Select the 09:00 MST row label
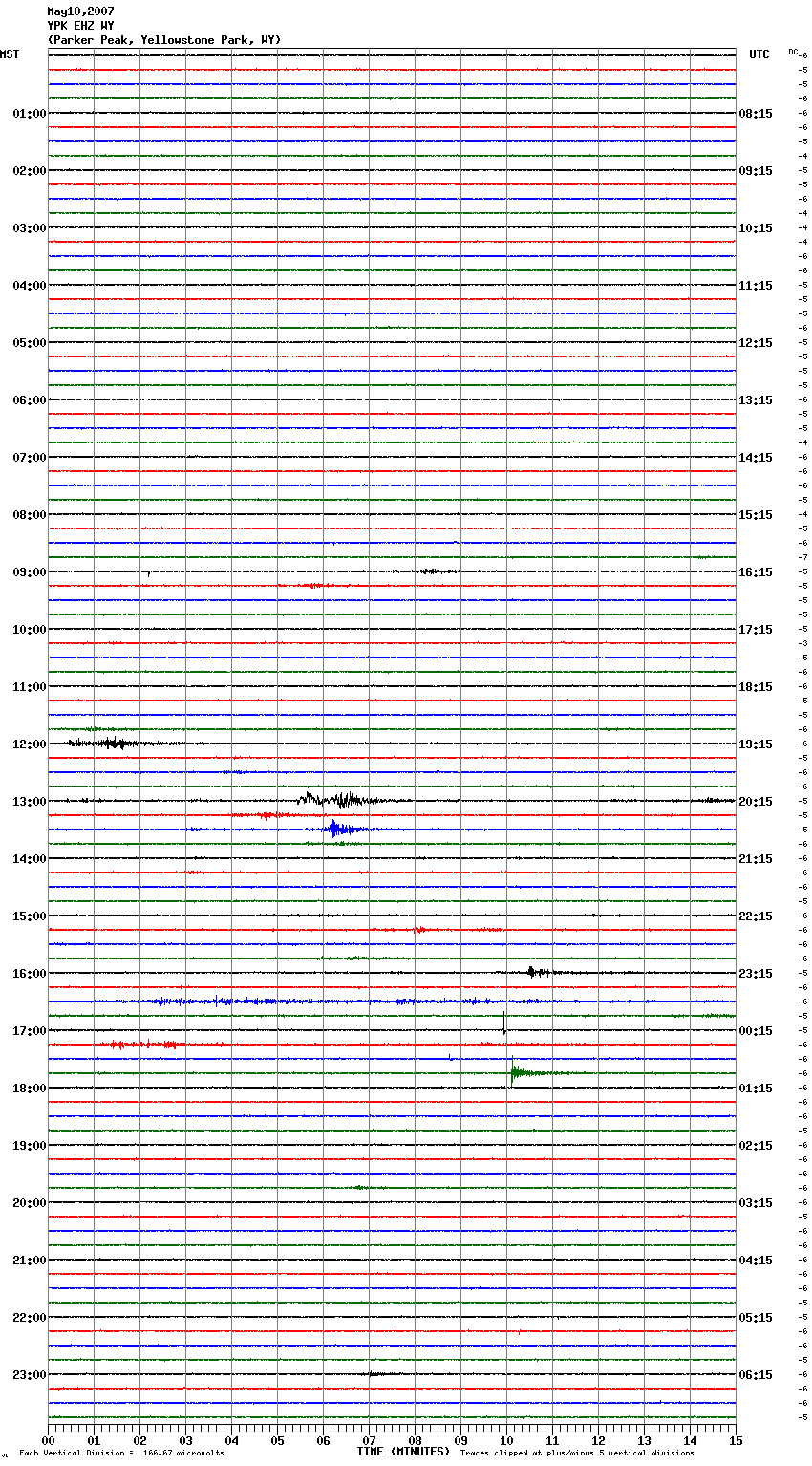The width and height of the screenshot is (812, 1466). 29,572
